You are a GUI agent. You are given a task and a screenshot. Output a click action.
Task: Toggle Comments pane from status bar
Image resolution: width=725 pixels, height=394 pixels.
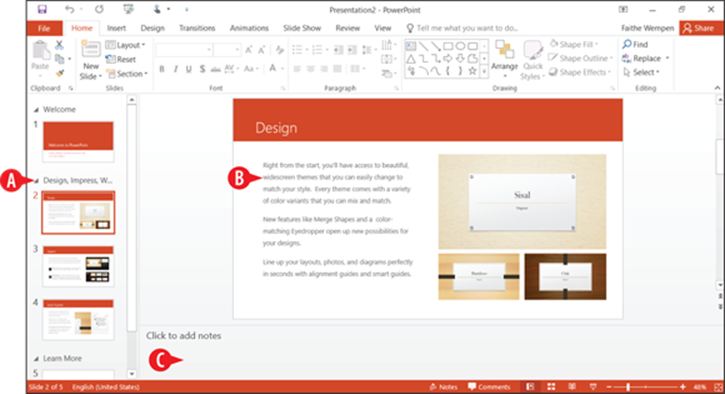[489, 387]
